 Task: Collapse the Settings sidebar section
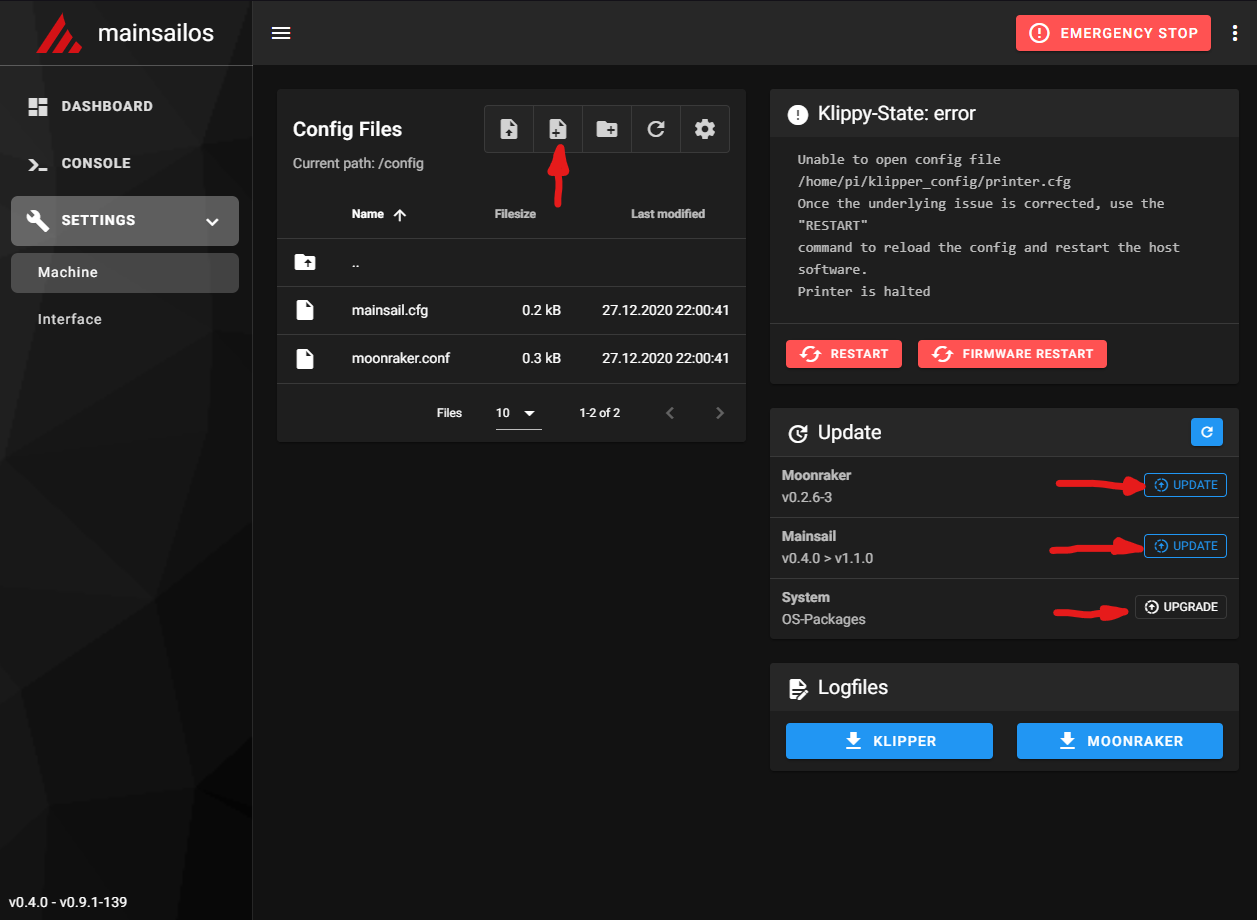pos(212,221)
